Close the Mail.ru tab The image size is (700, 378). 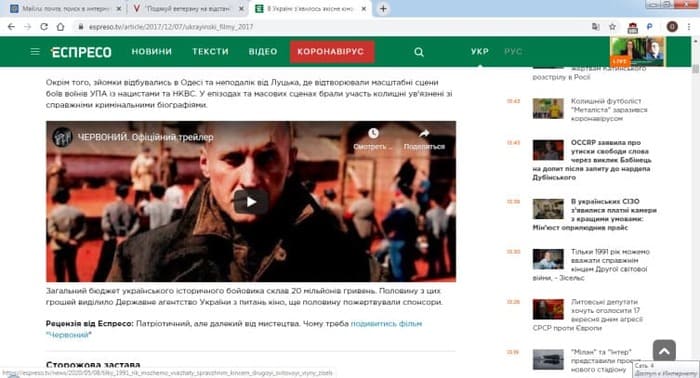coord(119,8)
